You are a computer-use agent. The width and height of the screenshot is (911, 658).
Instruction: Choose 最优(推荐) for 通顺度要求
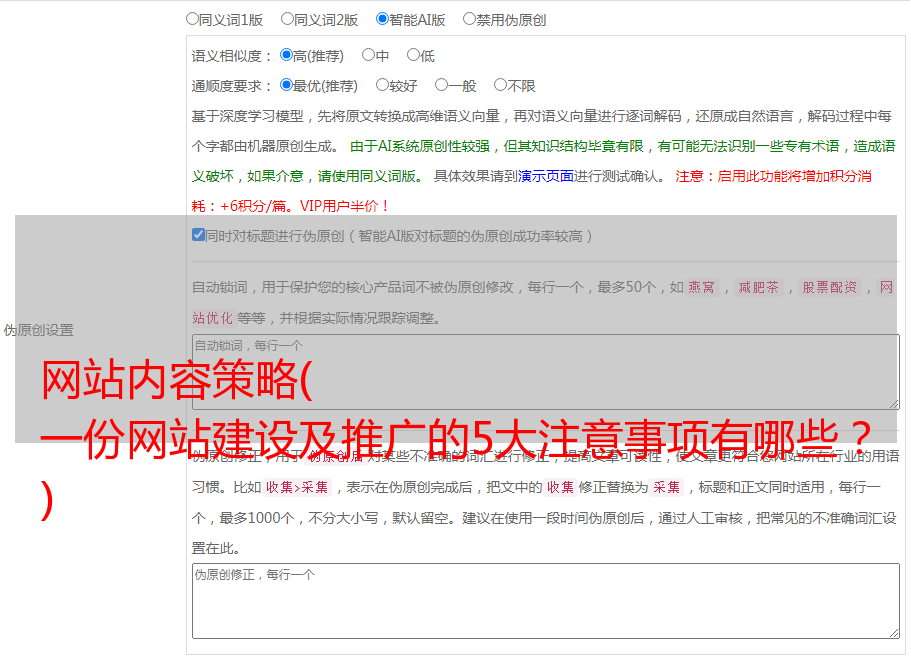[x=286, y=85]
